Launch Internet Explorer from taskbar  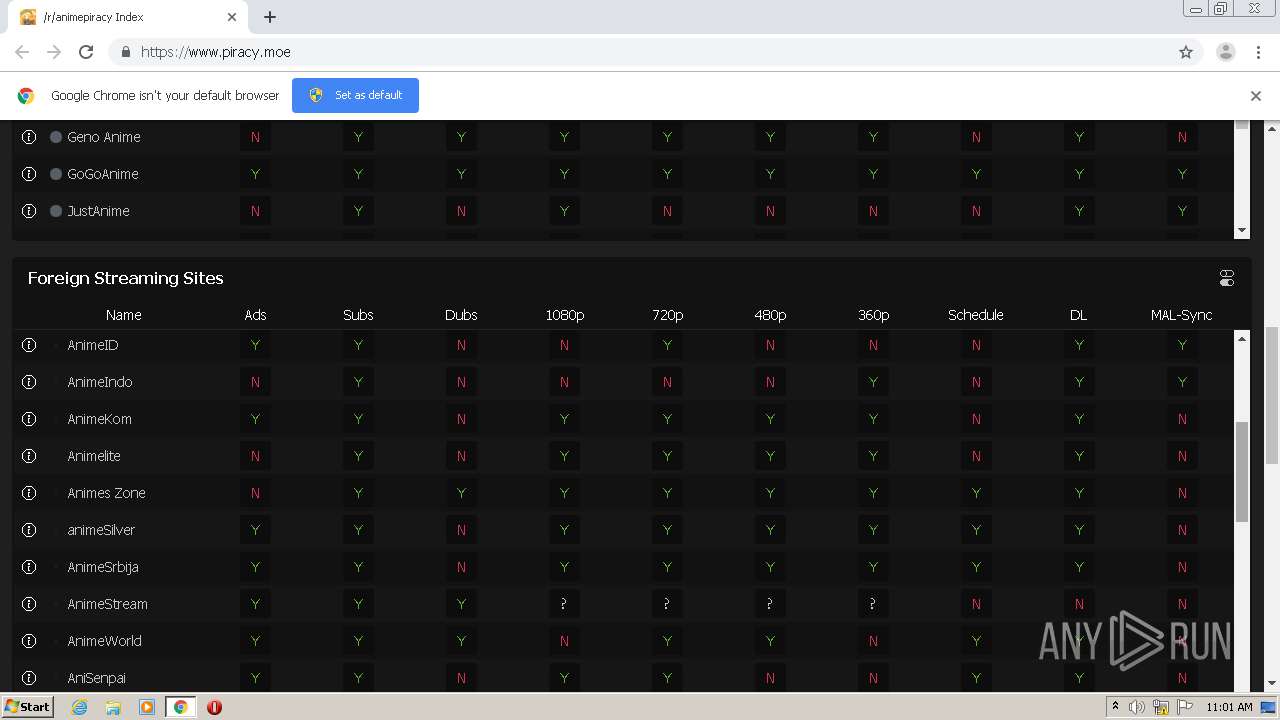click(x=79, y=707)
